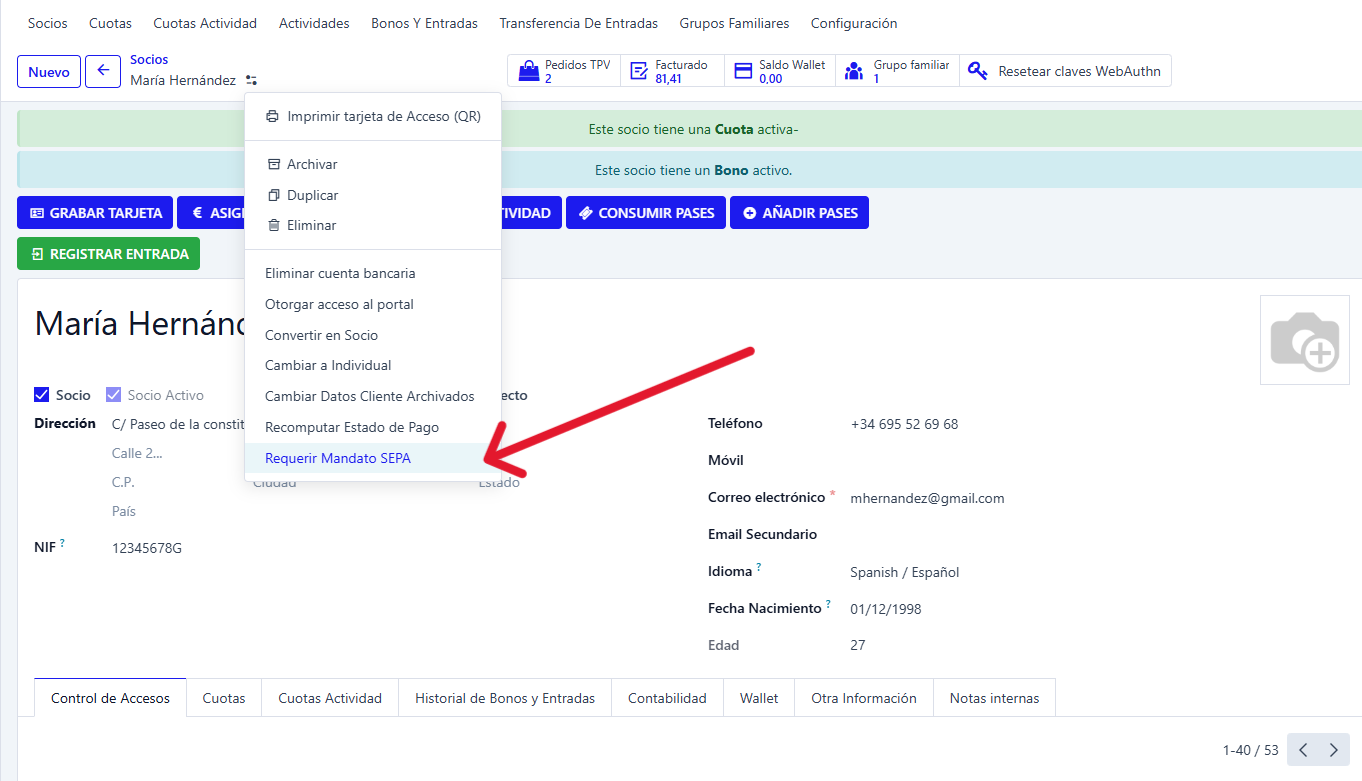Click the Nuevo button
The width and height of the screenshot is (1362, 781).
point(49,72)
